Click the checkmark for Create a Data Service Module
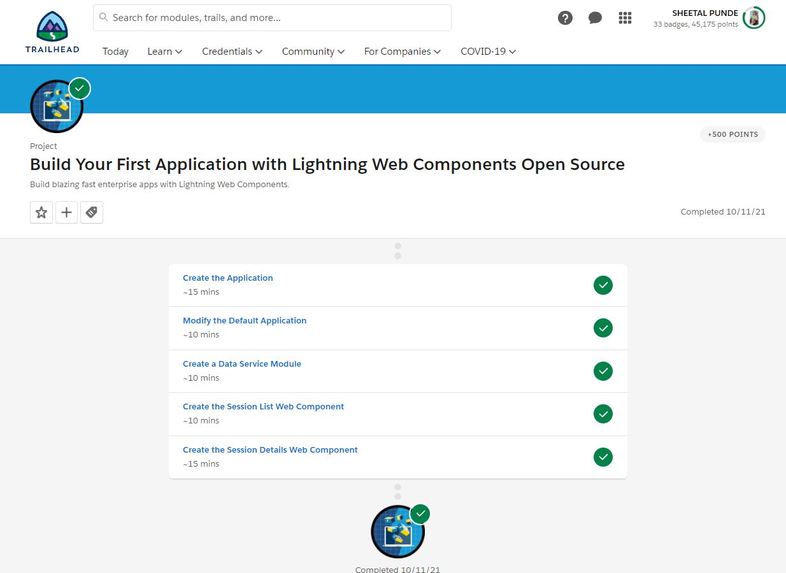The image size is (786, 573). [603, 371]
